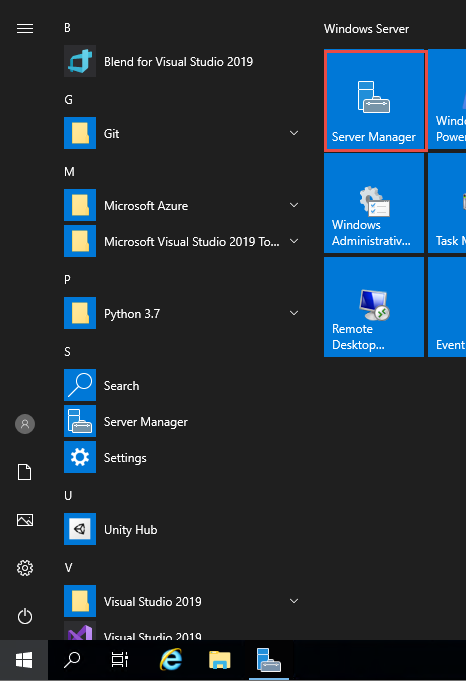466x681 pixels.
Task: Click the 'Unity Hub' text label
Action: coord(131,530)
